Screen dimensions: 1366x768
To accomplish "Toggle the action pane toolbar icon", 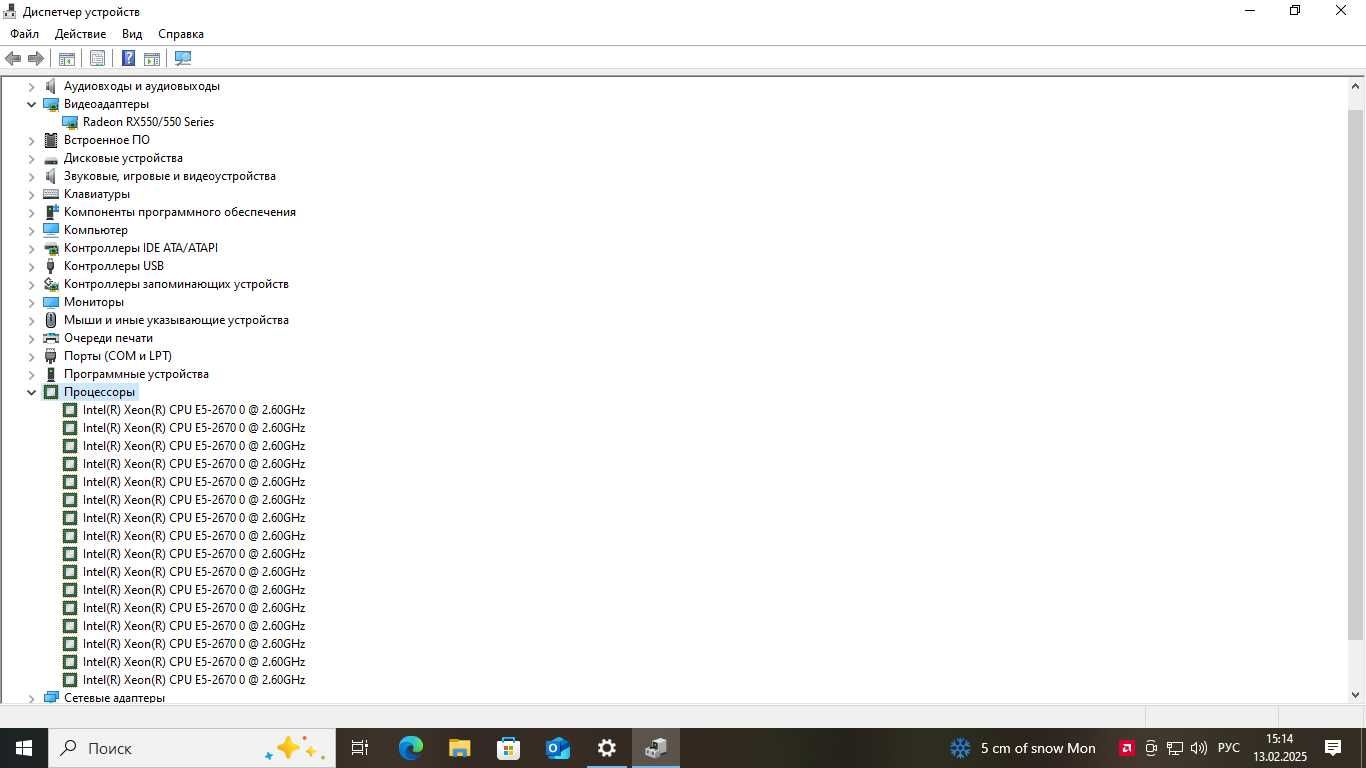I will [x=152, y=58].
